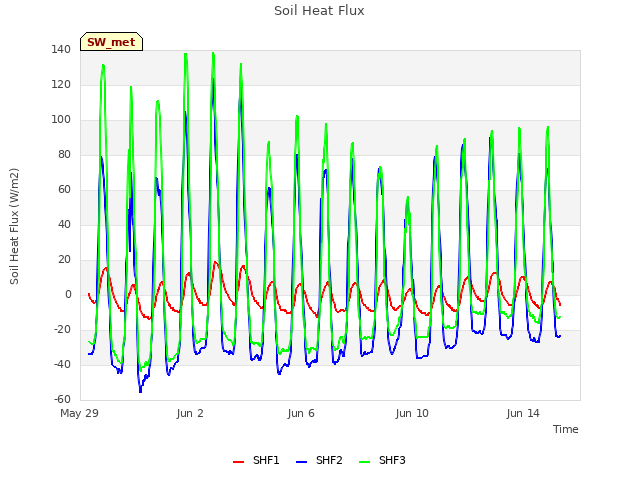640x480 pixels.
Task: Click the 140 y-axis tick label
Action: point(61,49)
